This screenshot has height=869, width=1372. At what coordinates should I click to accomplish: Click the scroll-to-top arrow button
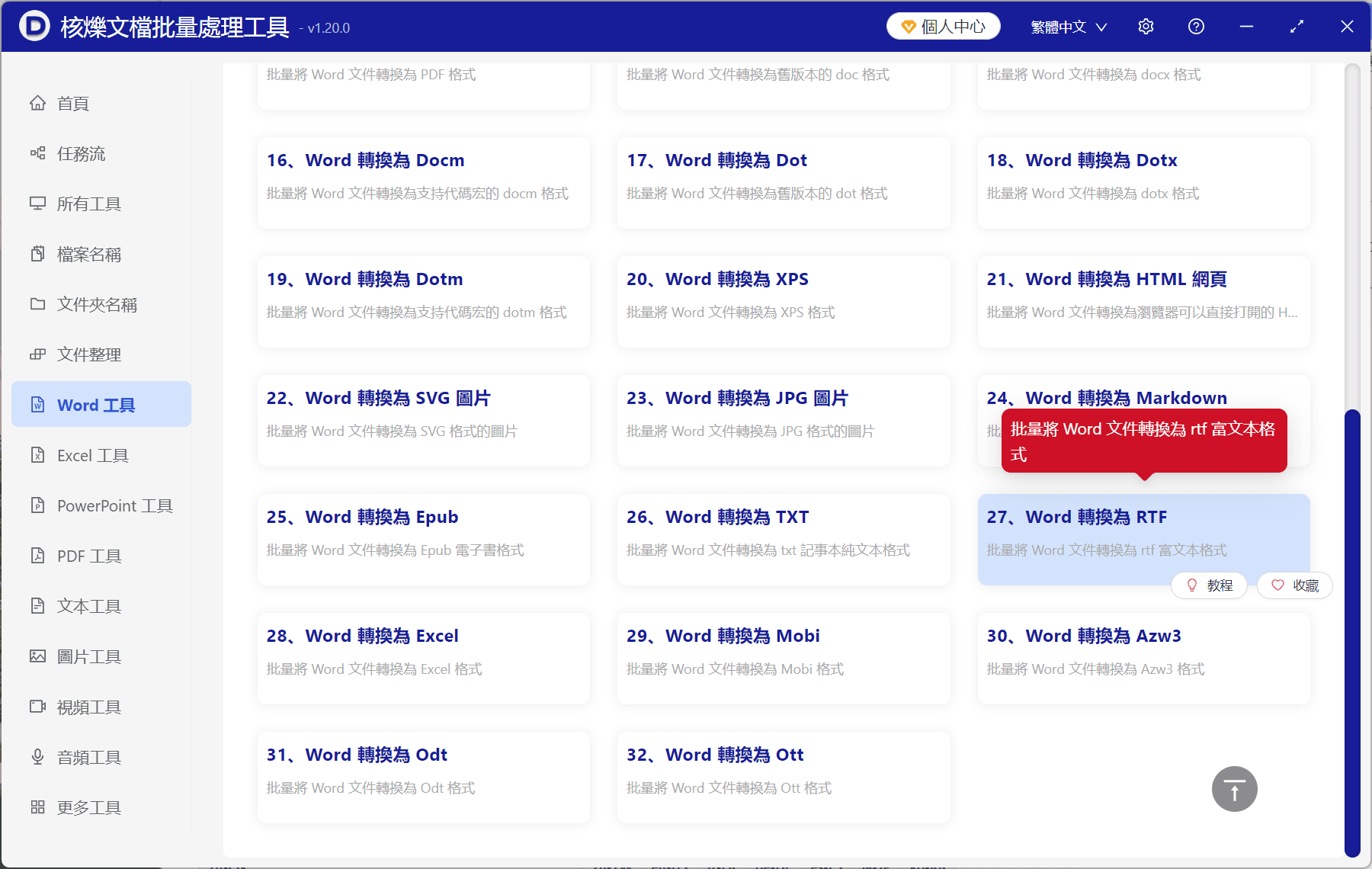click(1234, 788)
